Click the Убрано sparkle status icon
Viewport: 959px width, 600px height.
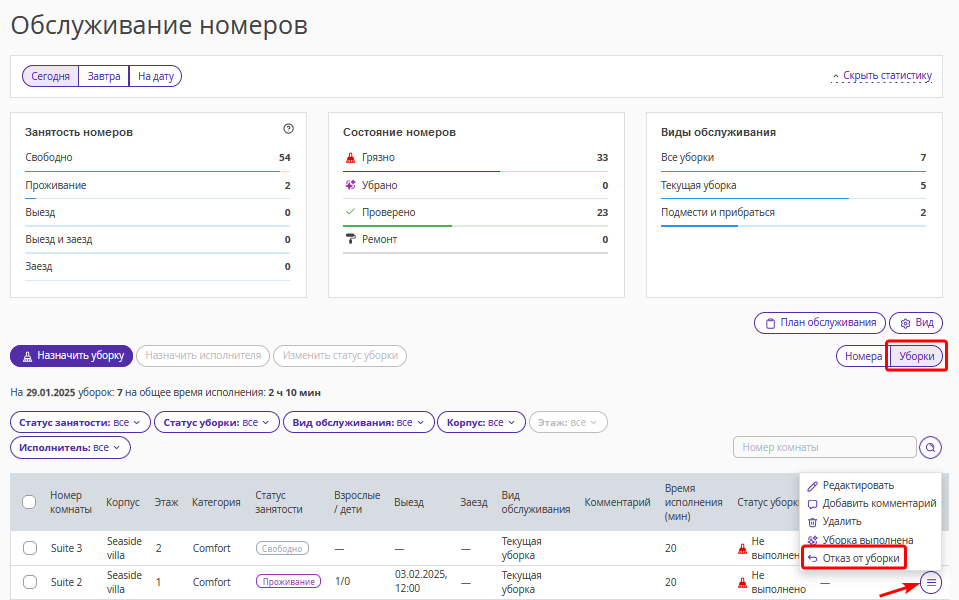coord(350,185)
